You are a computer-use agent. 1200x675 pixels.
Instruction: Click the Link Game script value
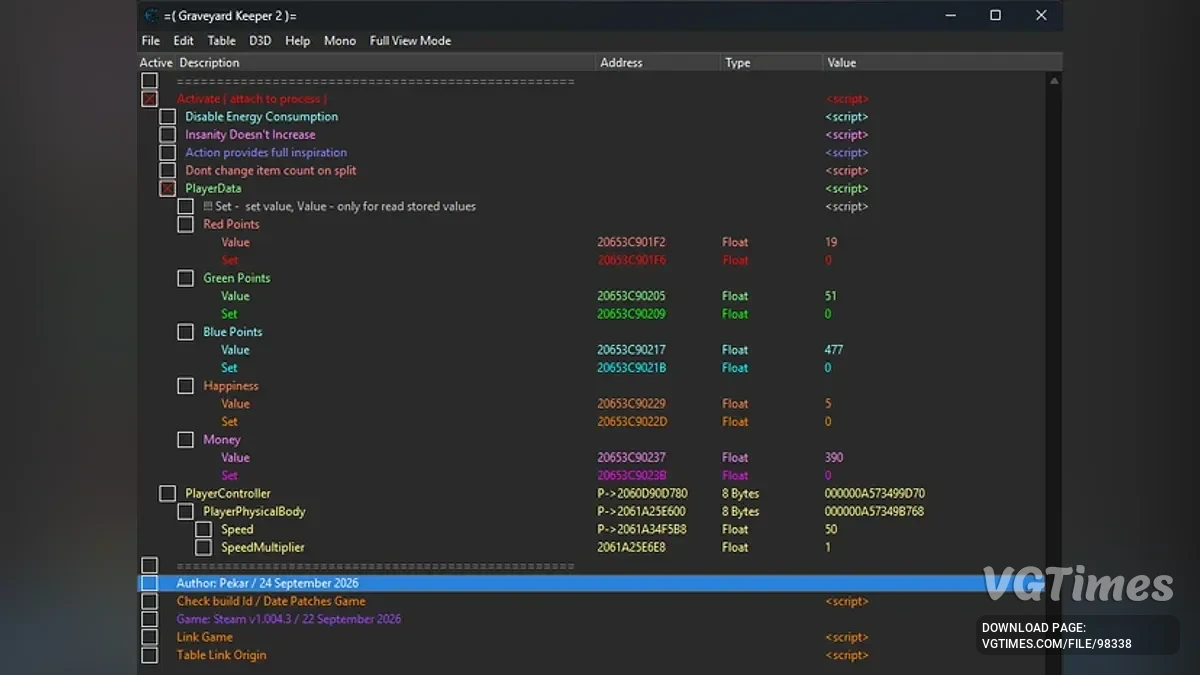(x=847, y=637)
